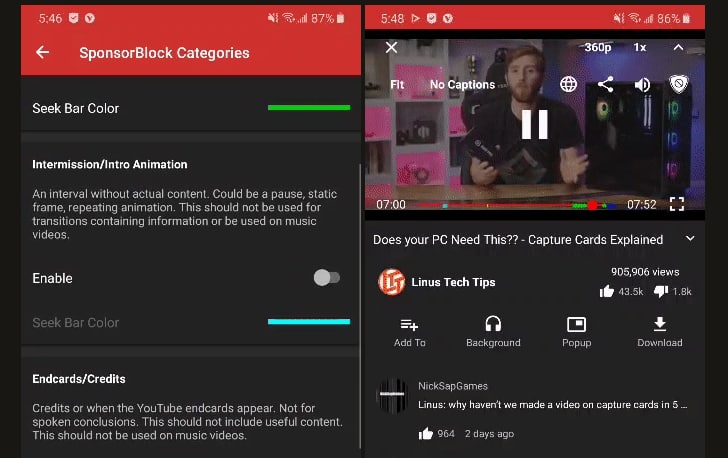Image resolution: width=728 pixels, height=458 pixels.
Task: Share the video with the share icon
Action: 605,85
